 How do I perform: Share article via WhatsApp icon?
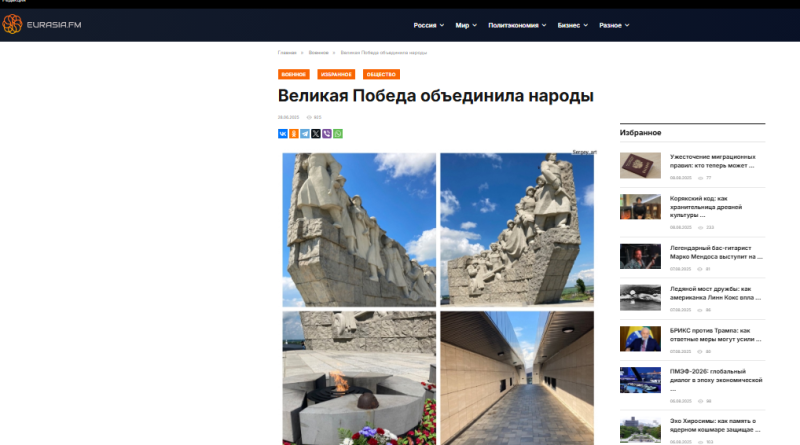coord(338,134)
